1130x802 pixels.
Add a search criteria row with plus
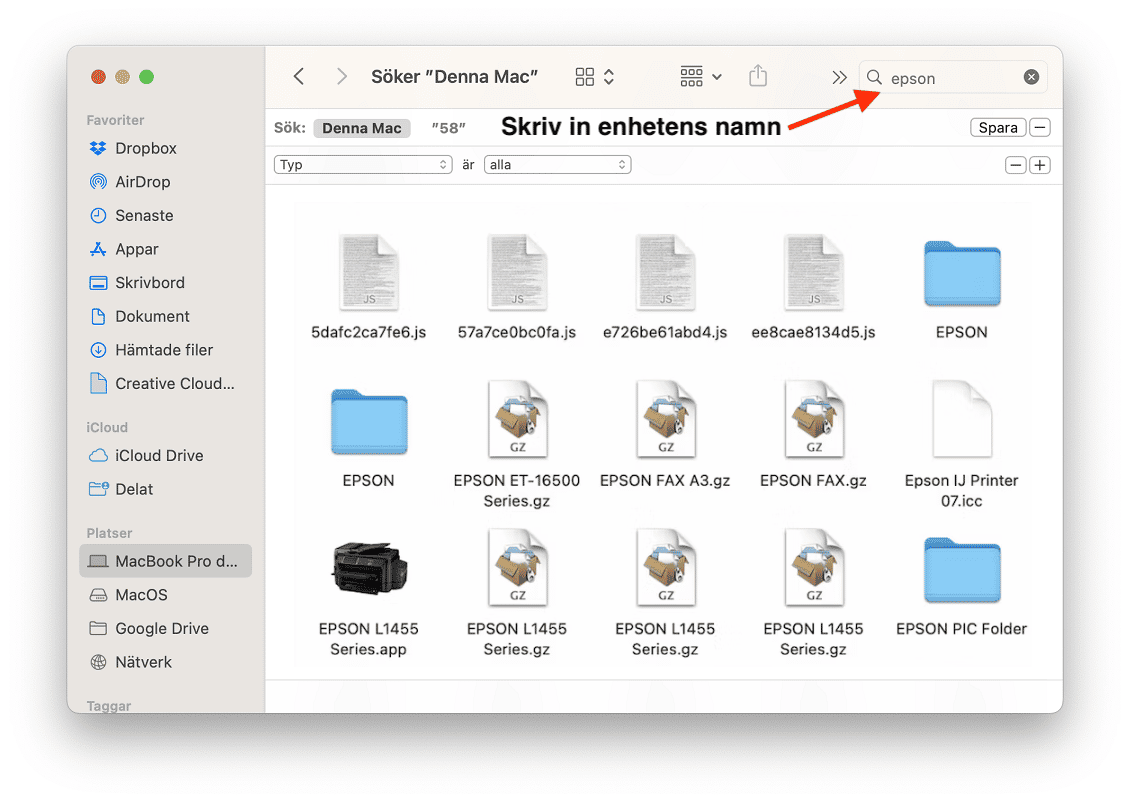tap(1040, 165)
